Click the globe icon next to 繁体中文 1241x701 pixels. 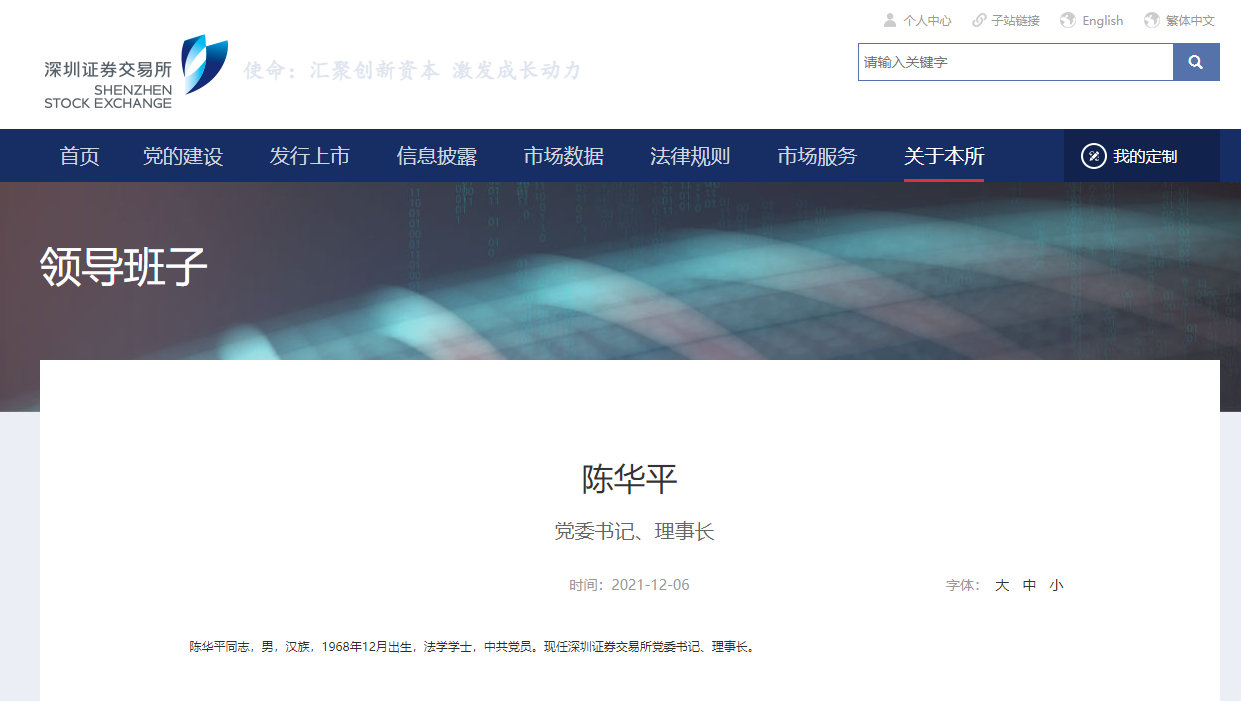(x=1152, y=20)
